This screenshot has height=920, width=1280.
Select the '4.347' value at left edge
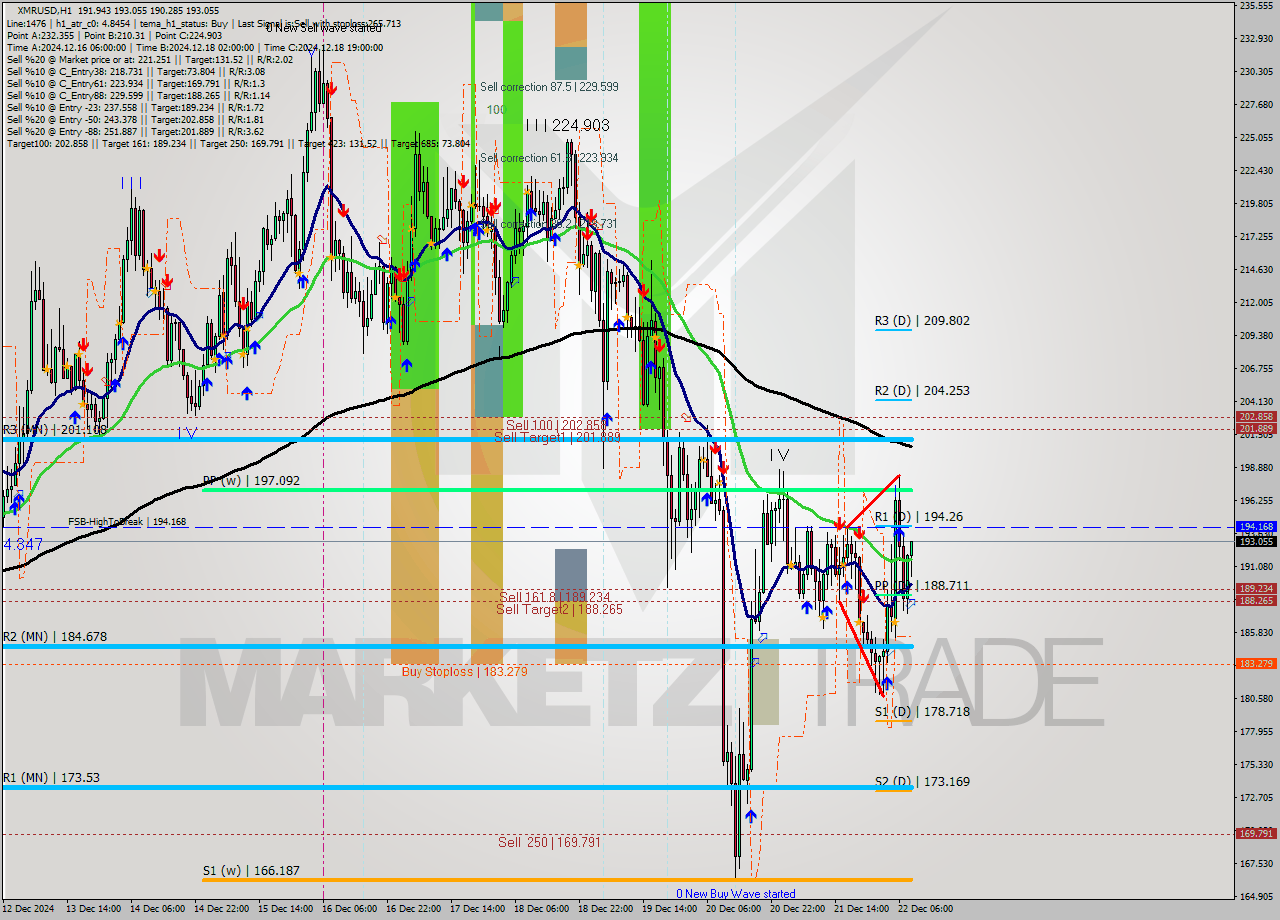coord(23,544)
